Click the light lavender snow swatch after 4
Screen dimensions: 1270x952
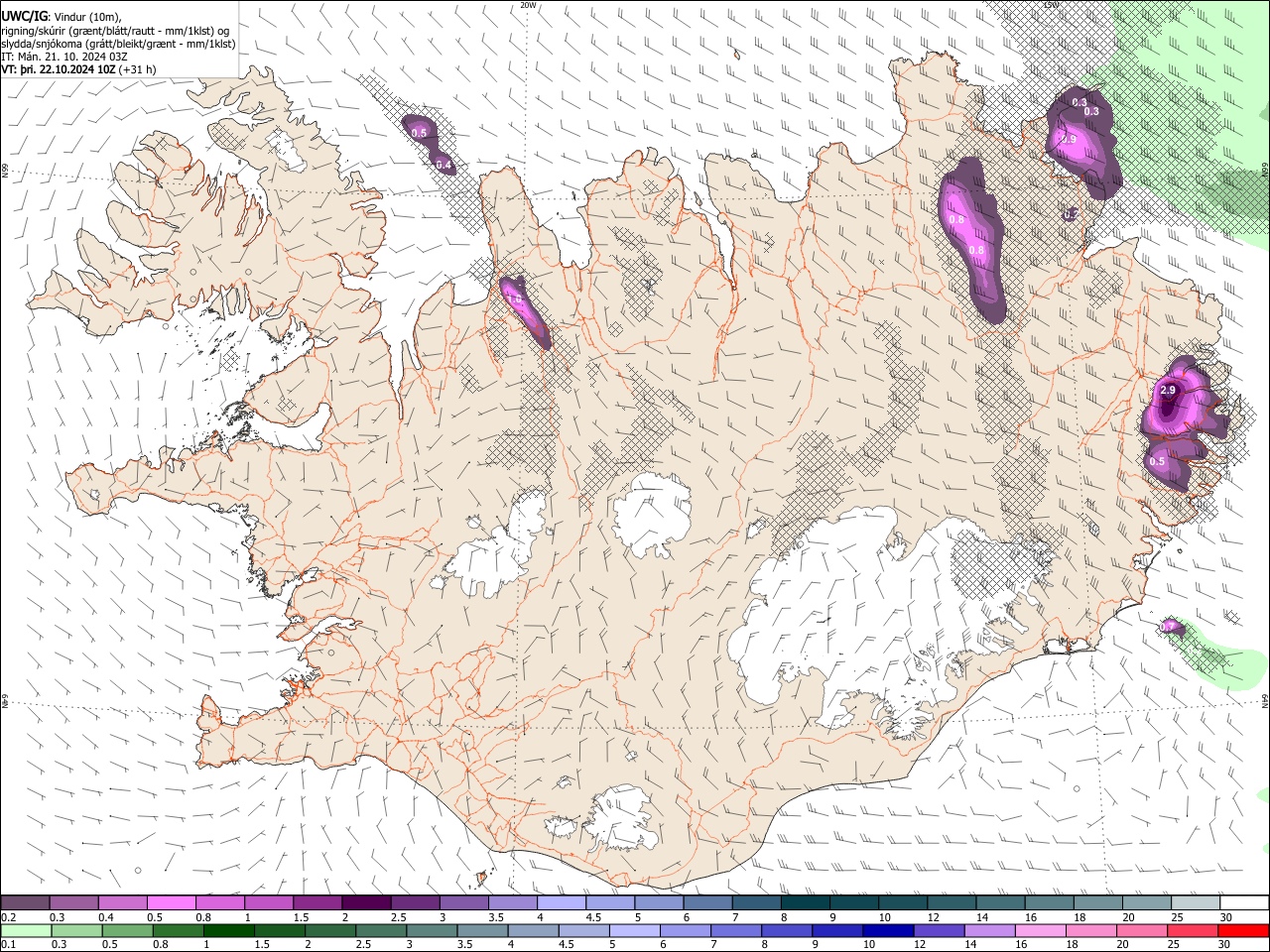(x=562, y=902)
